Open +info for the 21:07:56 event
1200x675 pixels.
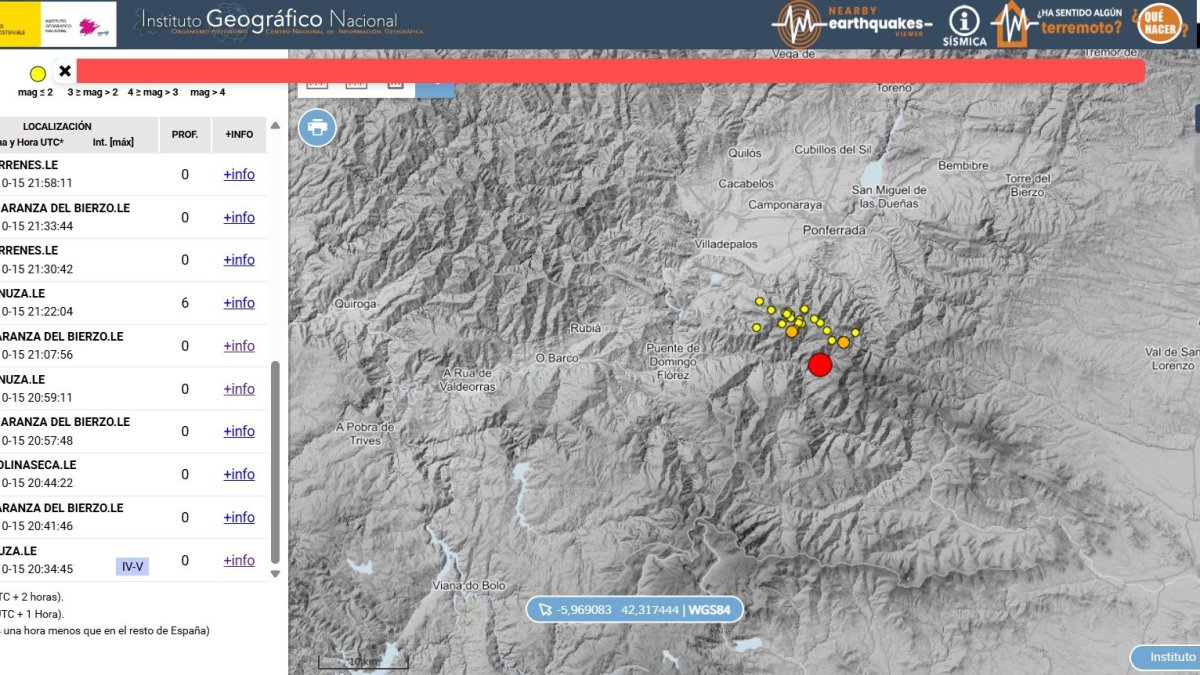239,345
